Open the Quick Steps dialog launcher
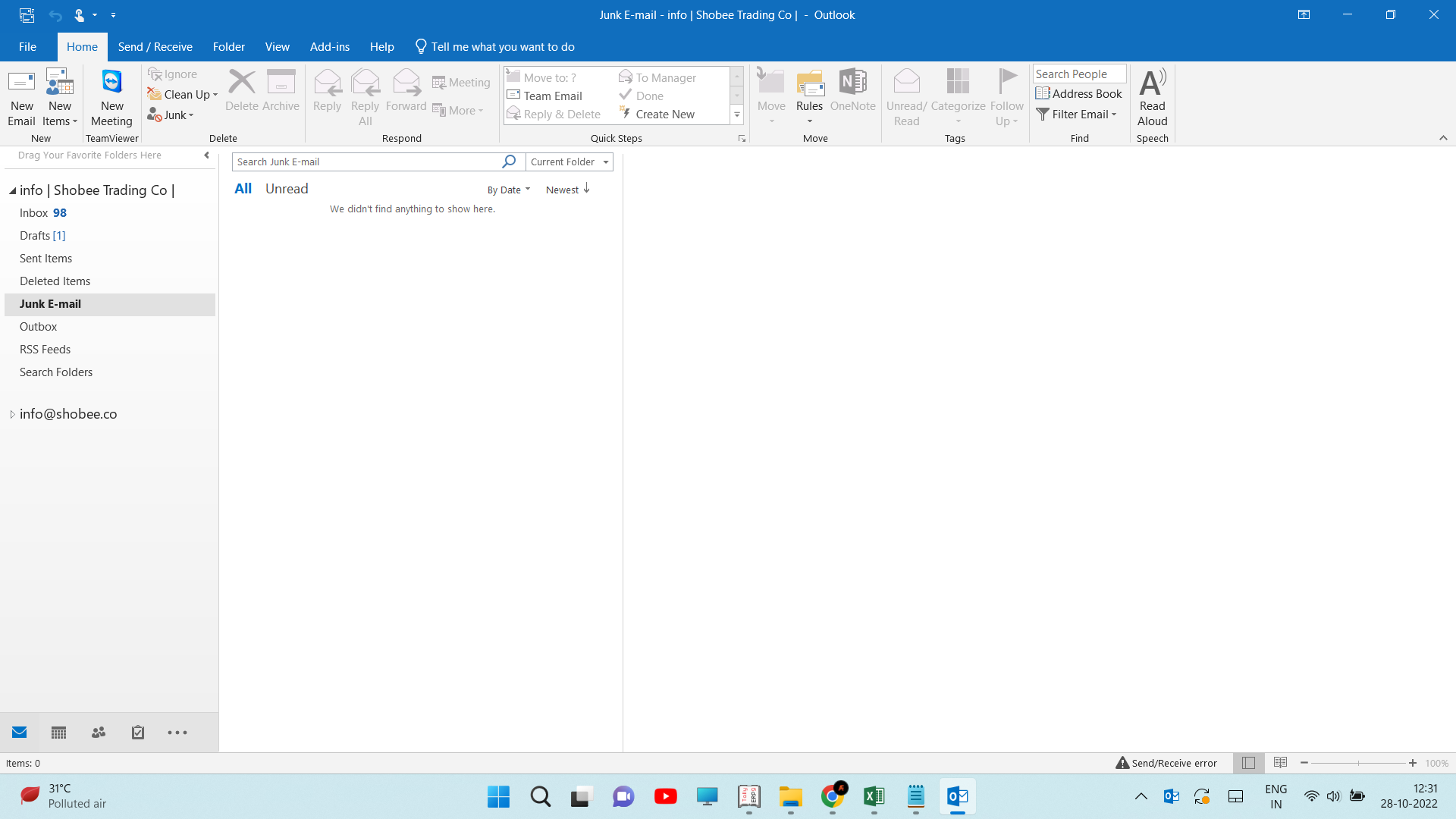 point(742,139)
